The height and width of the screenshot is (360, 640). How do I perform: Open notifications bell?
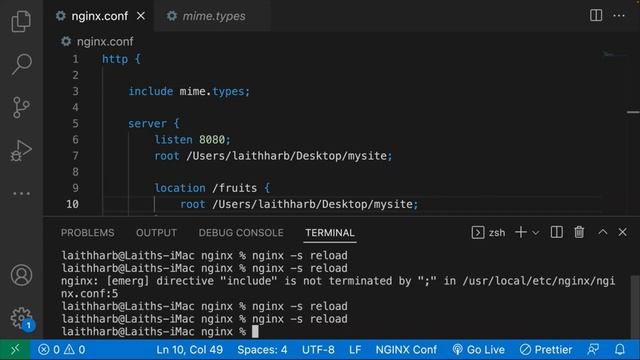[620, 349]
